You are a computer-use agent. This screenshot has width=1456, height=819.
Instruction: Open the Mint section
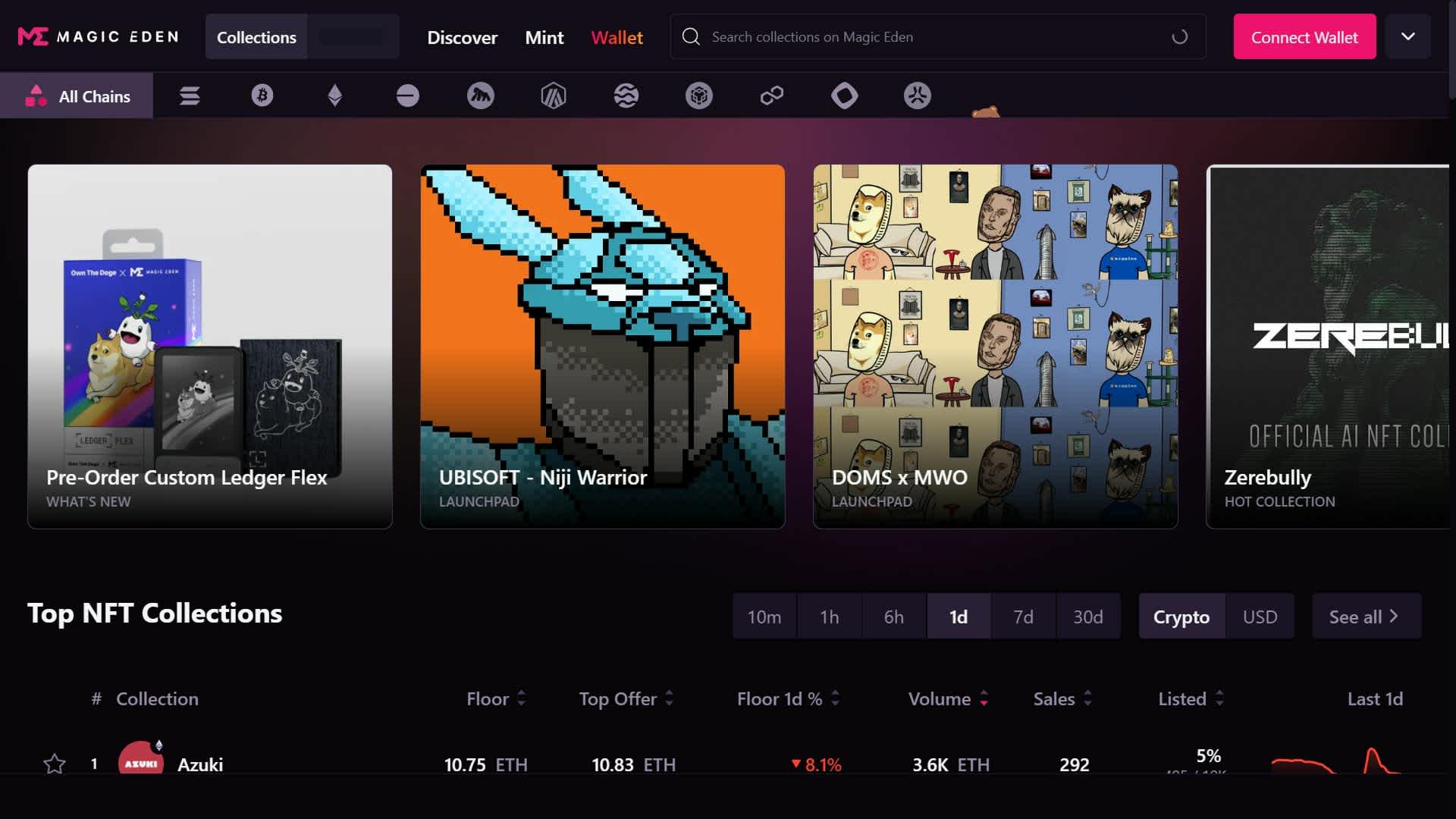pyautogui.click(x=544, y=37)
